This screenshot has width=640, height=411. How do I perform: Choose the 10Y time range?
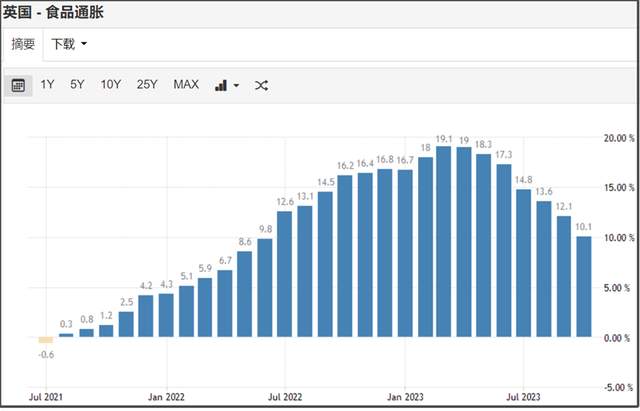click(x=110, y=85)
